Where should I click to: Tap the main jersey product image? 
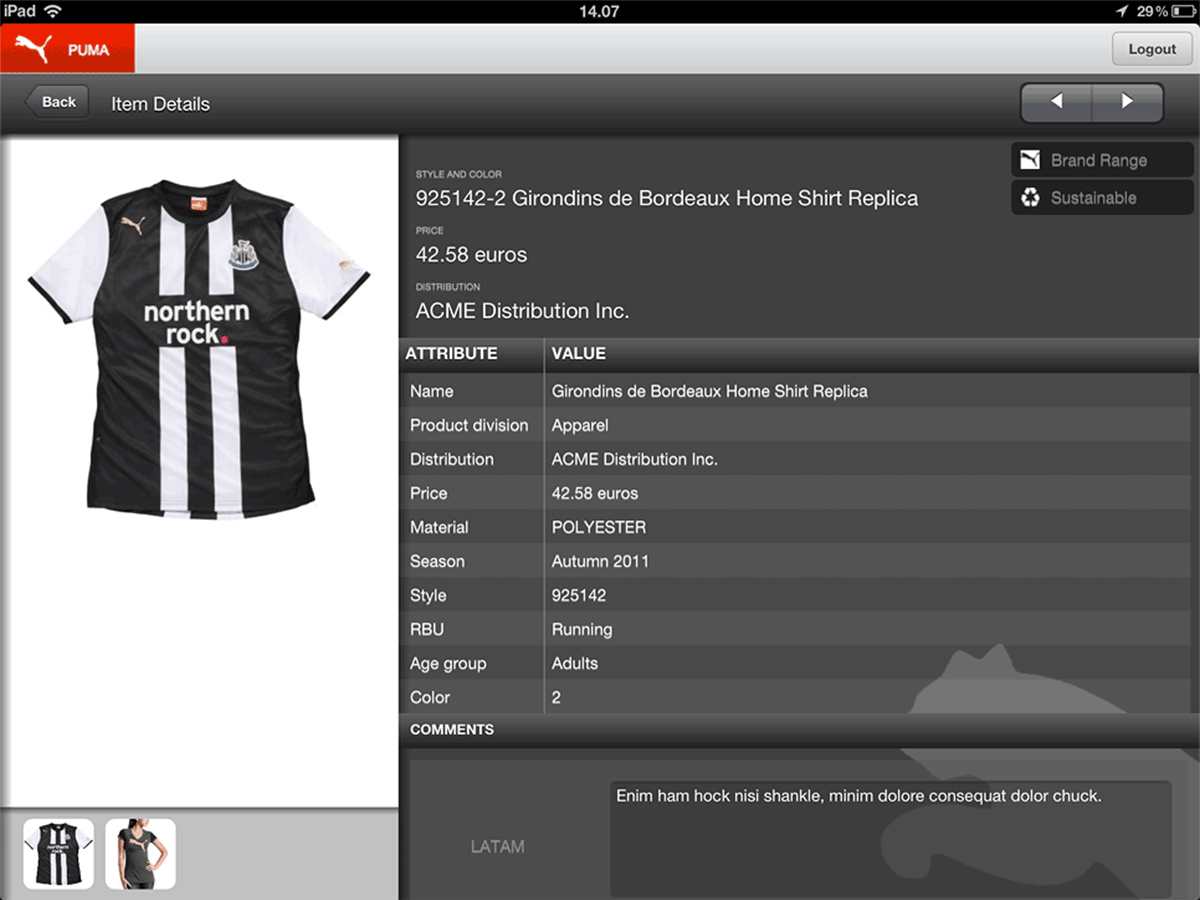pyautogui.click(x=200, y=348)
